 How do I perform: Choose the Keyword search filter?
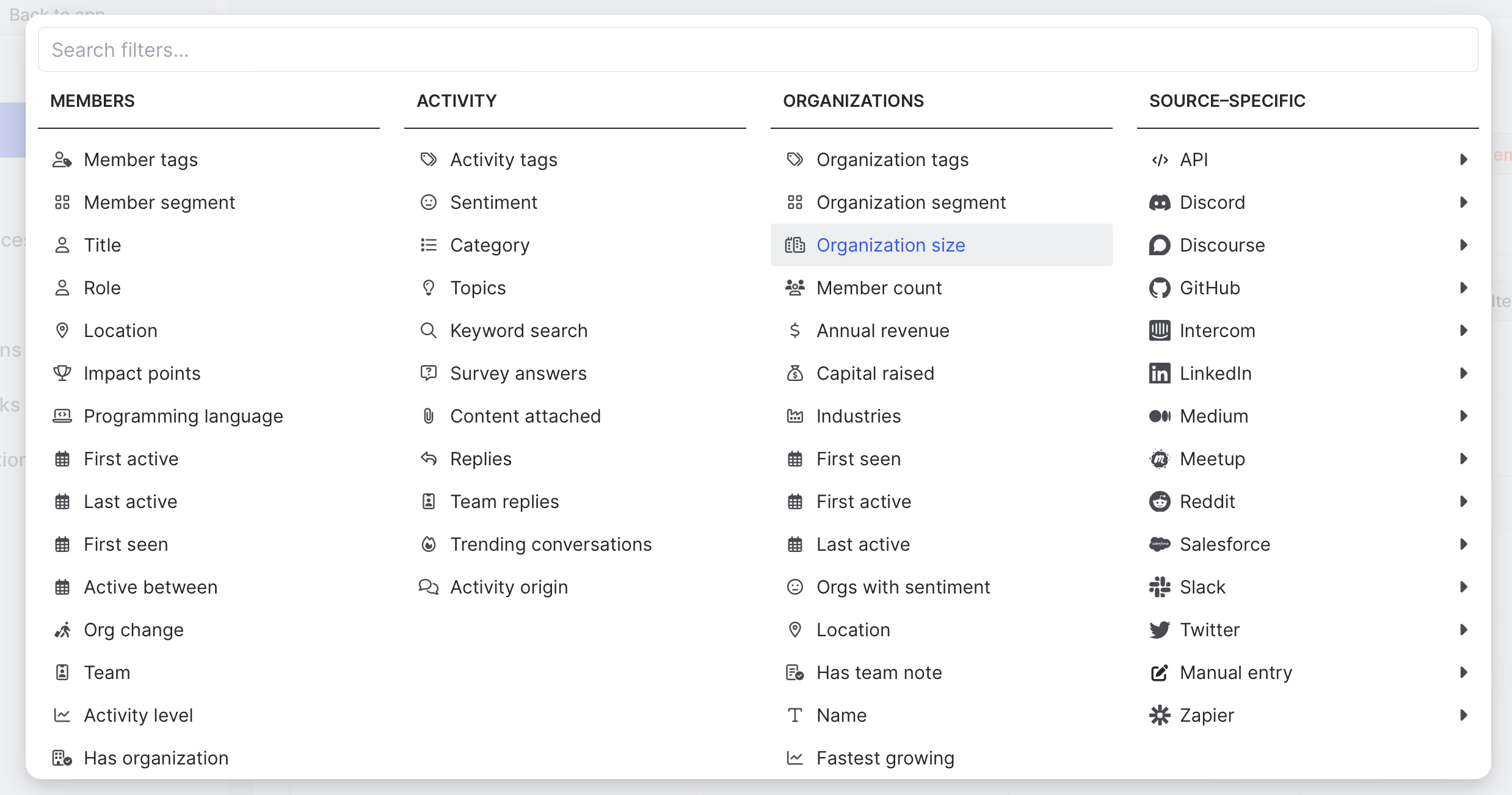518,330
